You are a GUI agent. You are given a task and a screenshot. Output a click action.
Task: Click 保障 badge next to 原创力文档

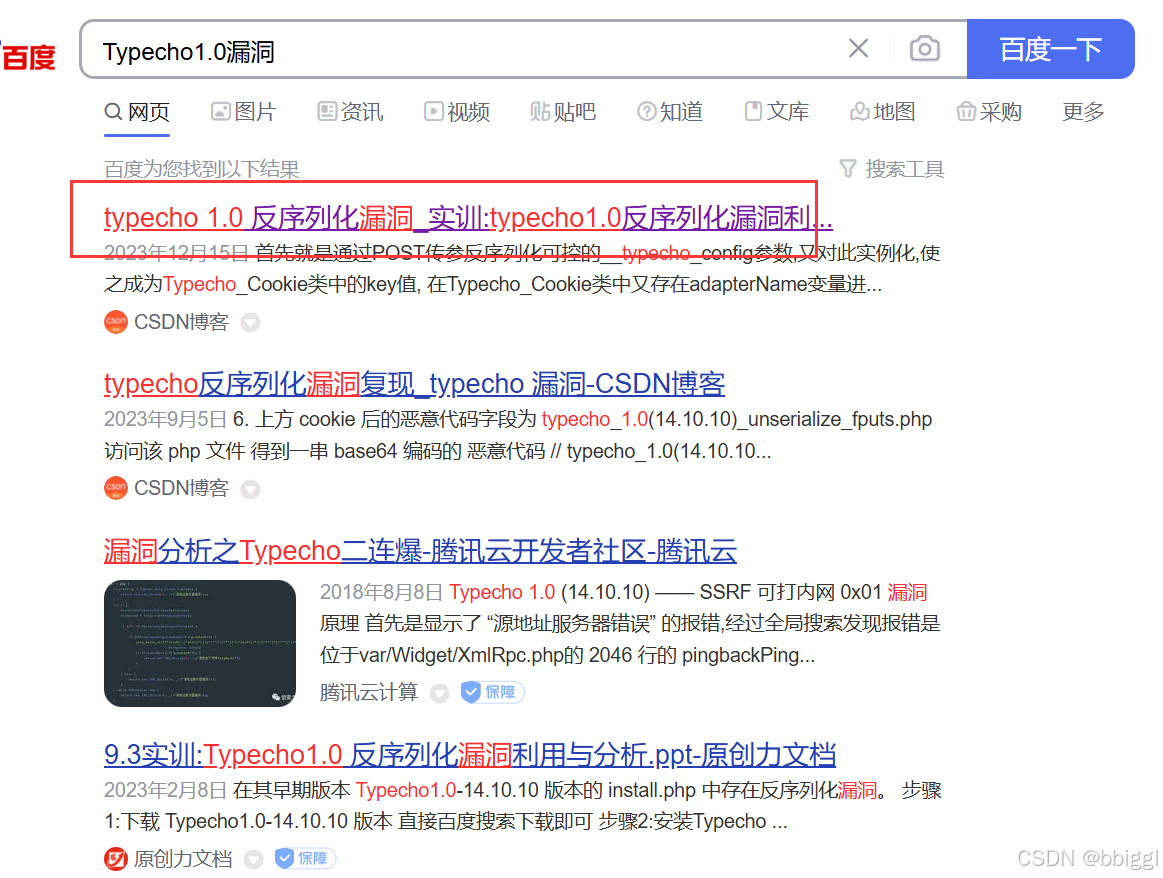point(305,858)
